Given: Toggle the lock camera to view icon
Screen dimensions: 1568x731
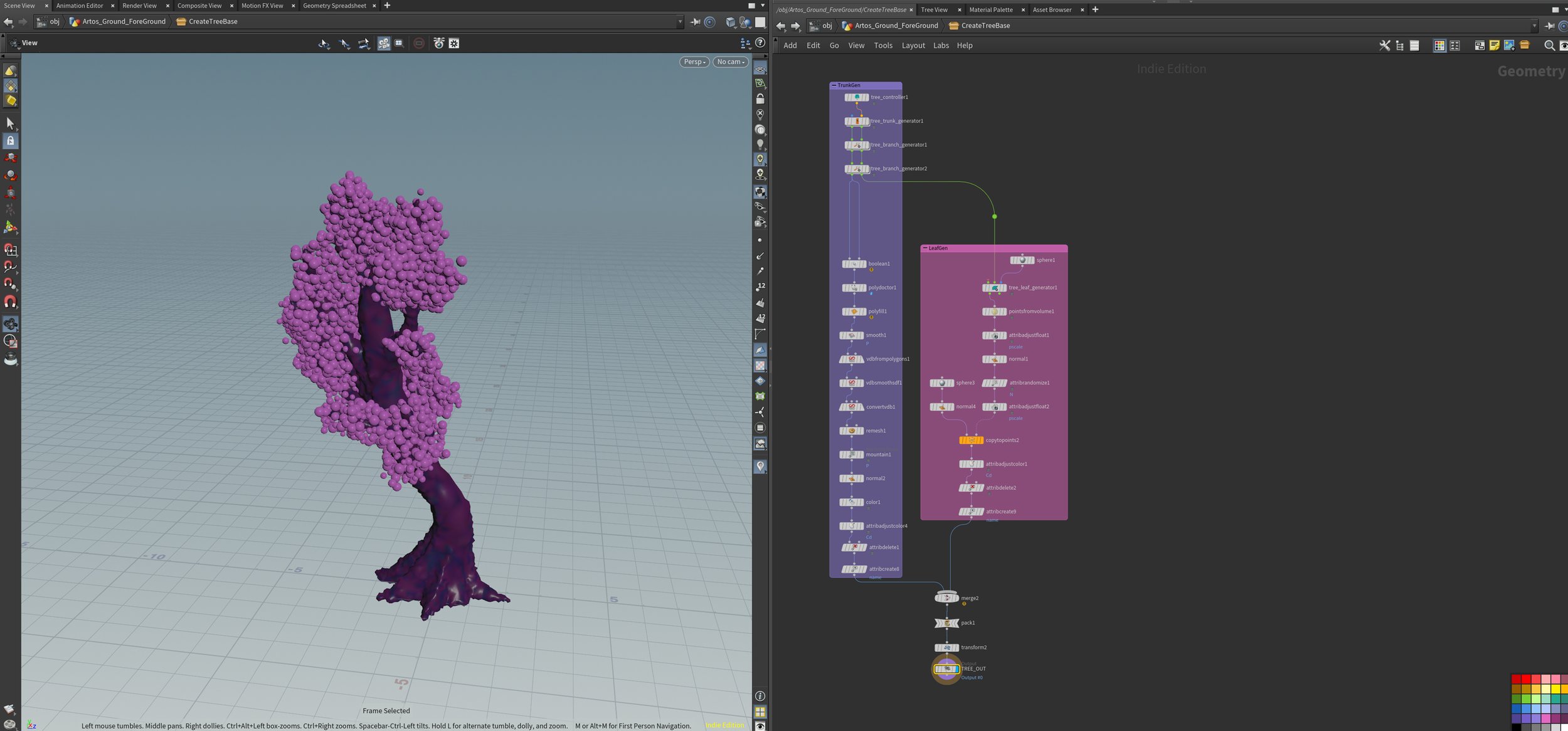Looking at the screenshot, I should tap(760, 99).
